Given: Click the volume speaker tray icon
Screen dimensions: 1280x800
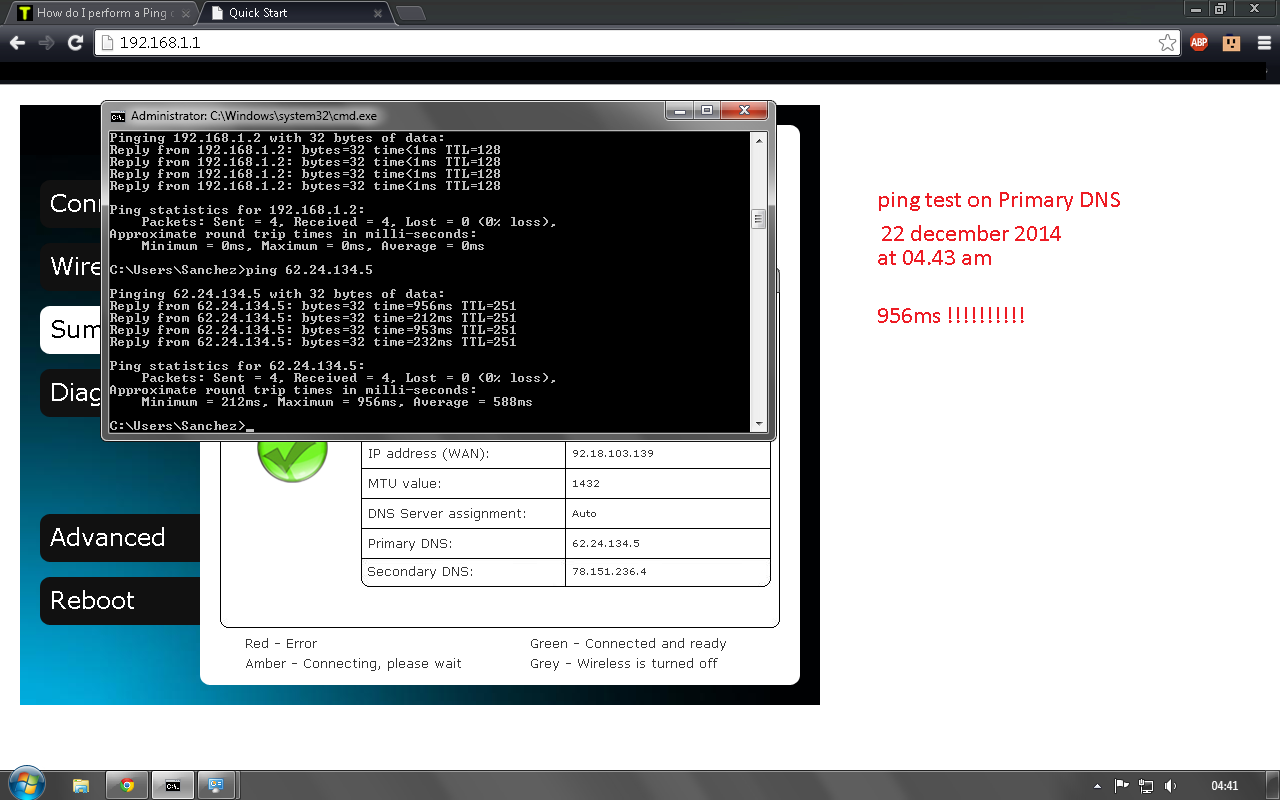Looking at the screenshot, I should [x=1170, y=786].
